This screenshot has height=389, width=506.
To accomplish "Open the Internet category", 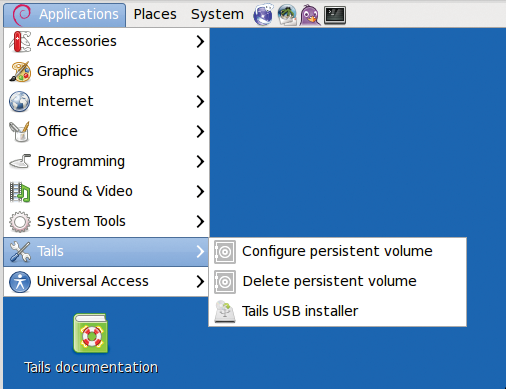I will pos(106,101).
